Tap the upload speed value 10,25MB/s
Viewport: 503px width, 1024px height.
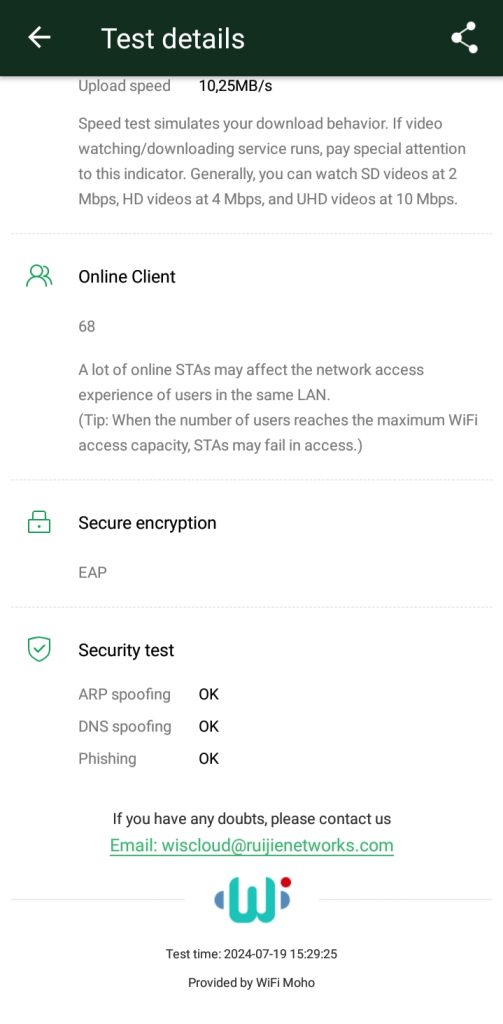pos(235,86)
